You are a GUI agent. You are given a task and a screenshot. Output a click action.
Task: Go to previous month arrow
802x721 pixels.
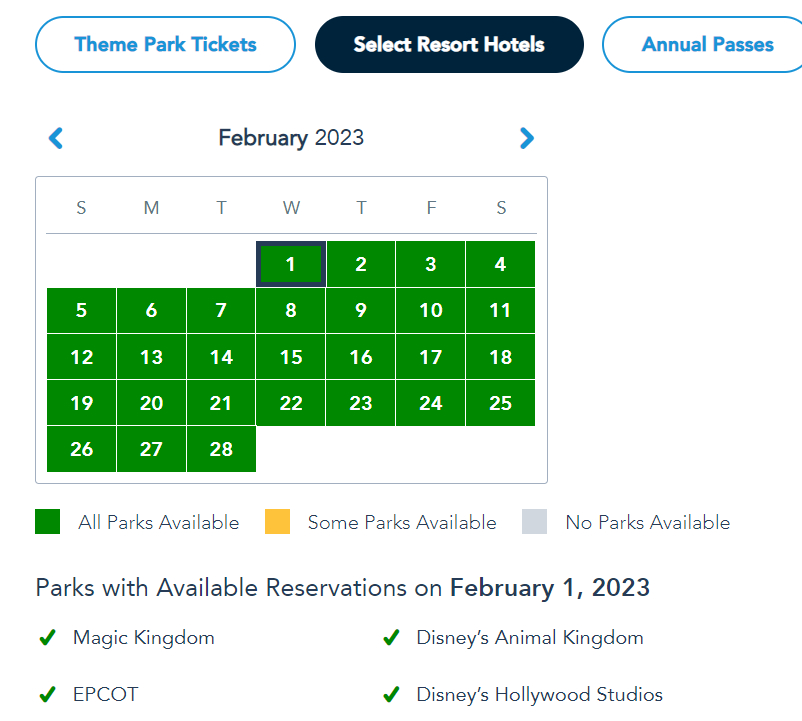click(x=56, y=138)
